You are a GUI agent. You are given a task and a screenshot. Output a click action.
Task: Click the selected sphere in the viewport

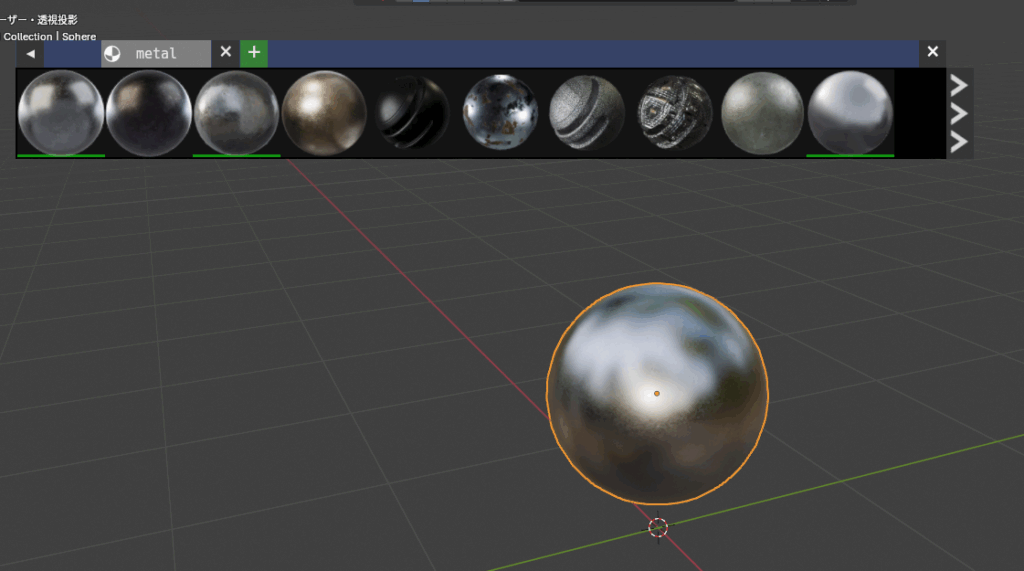point(657,393)
